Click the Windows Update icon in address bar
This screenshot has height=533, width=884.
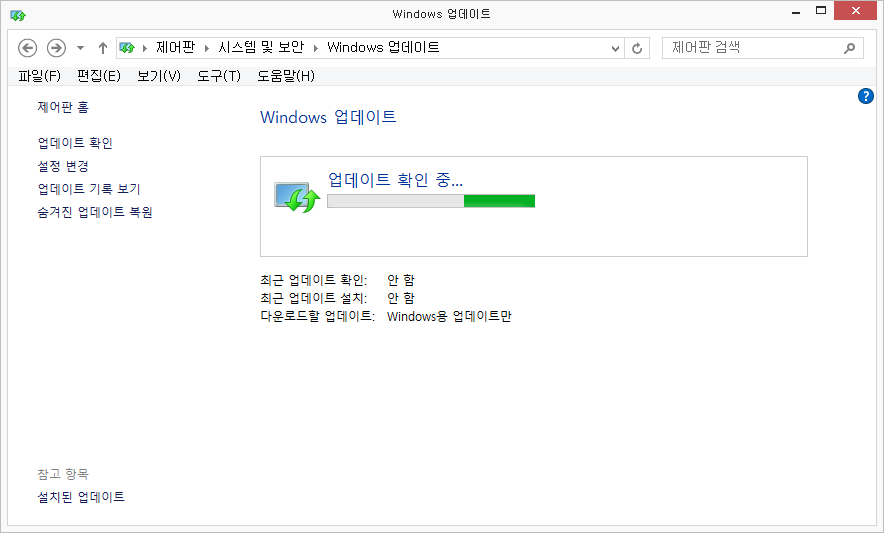click(x=127, y=48)
